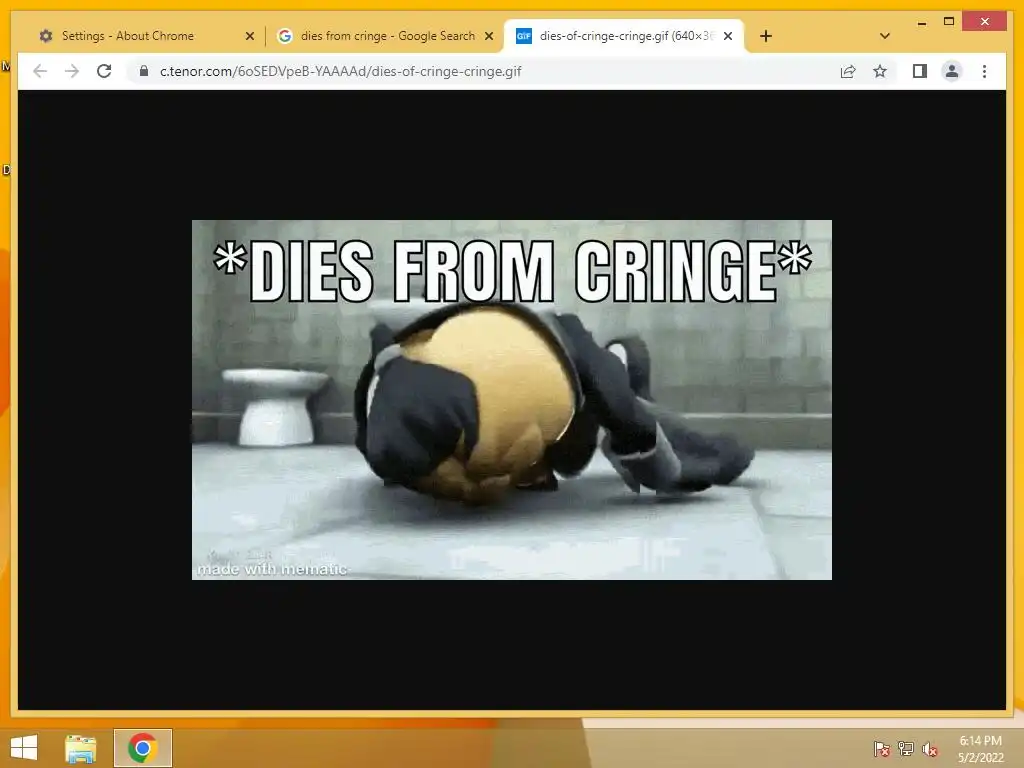
Task: Open the Windows Start menu
Action: [24, 748]
